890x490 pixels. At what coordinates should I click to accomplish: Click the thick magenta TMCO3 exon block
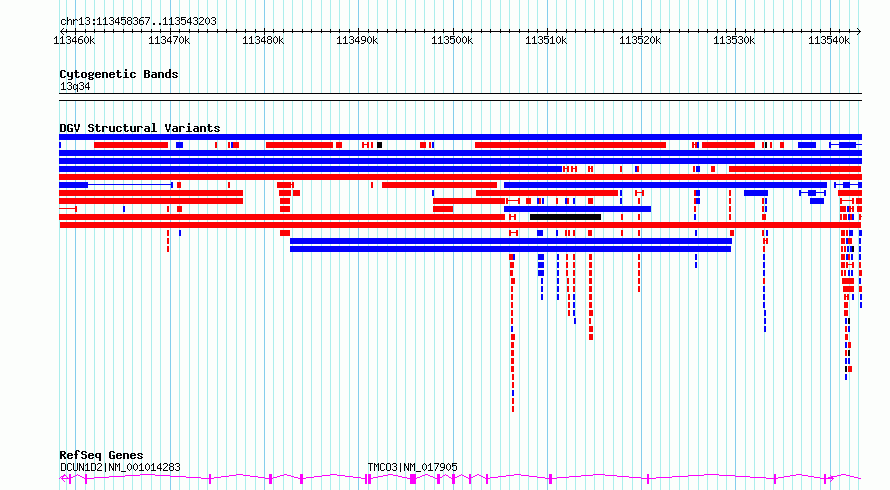[x=413, y=479]
